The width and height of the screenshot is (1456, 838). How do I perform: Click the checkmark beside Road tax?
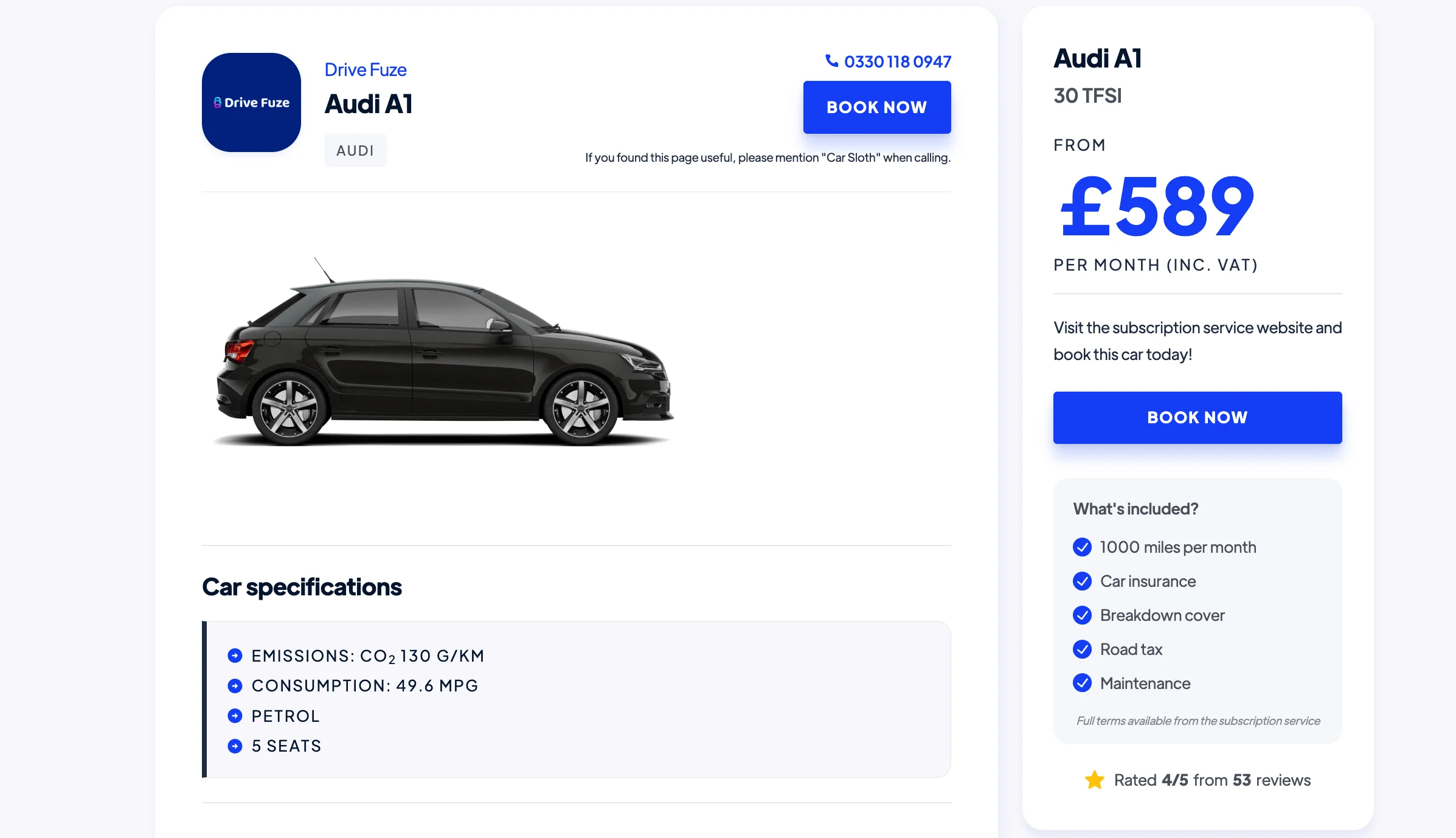[x=1082, y=649]
